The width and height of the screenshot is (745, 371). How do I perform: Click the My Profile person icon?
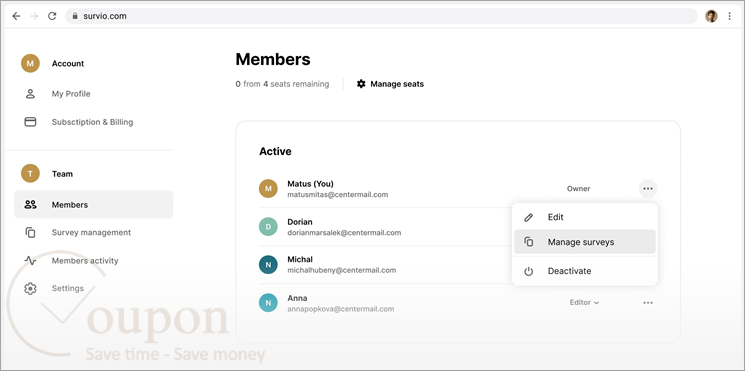click(30, 94)
